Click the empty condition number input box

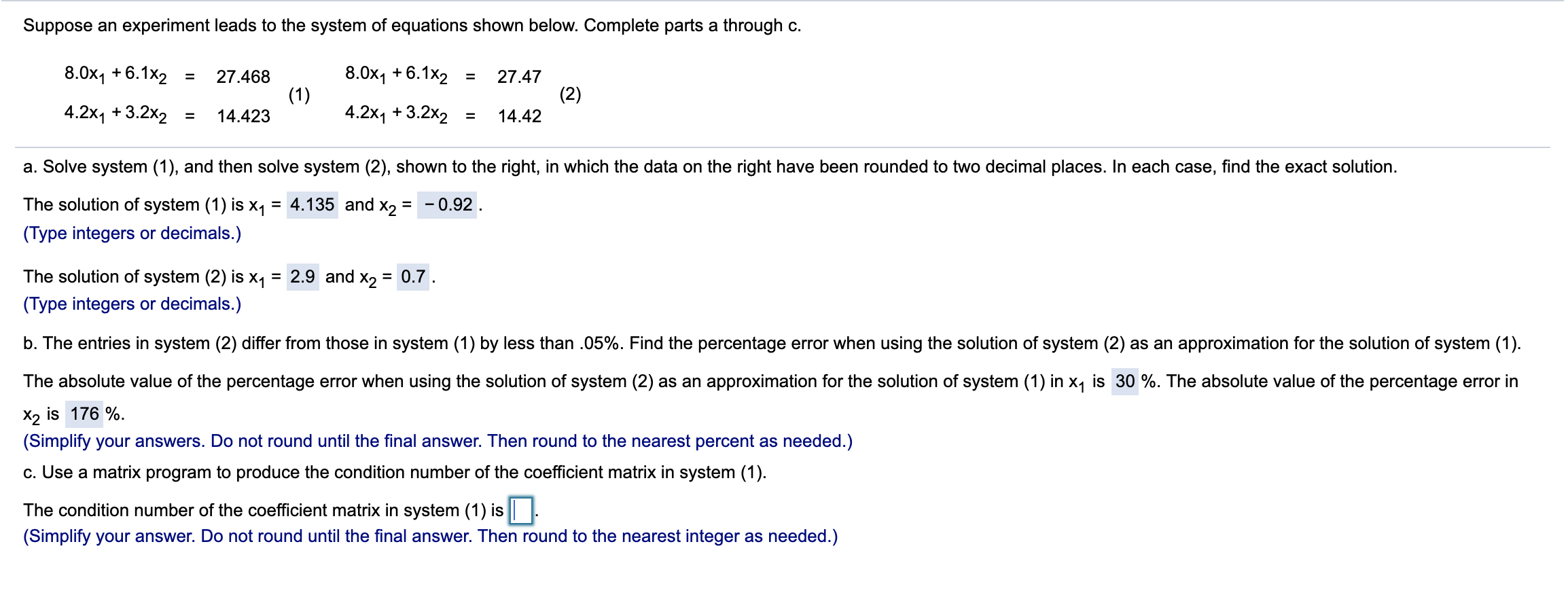pos(520,509)
